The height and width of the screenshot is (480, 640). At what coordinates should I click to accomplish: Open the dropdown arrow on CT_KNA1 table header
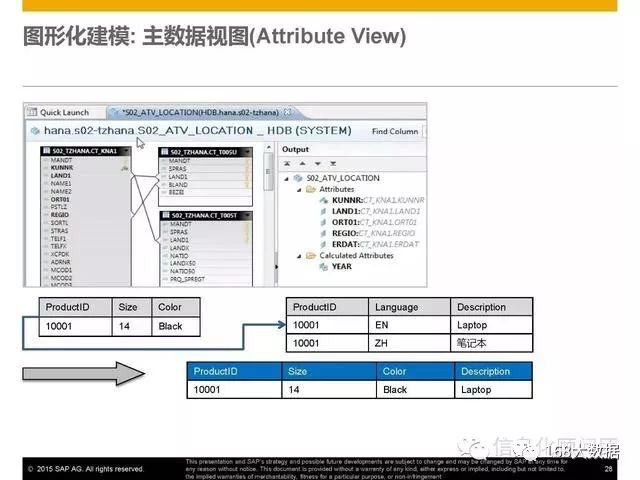coord(127,151)
